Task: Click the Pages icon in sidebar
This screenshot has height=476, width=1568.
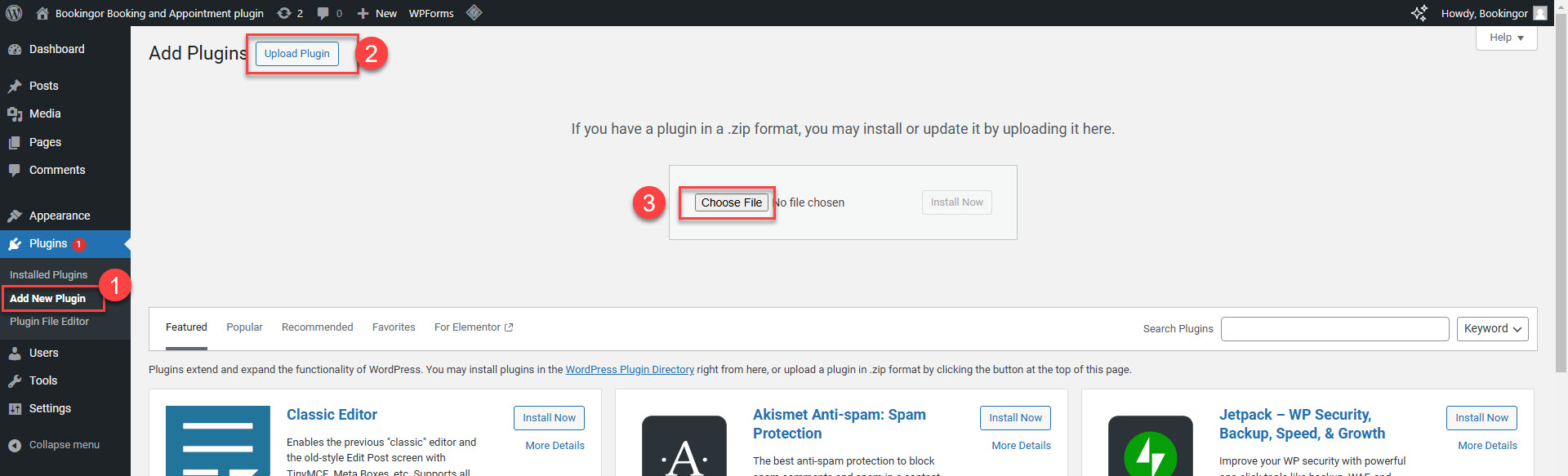Action: (x=15, y=143)
